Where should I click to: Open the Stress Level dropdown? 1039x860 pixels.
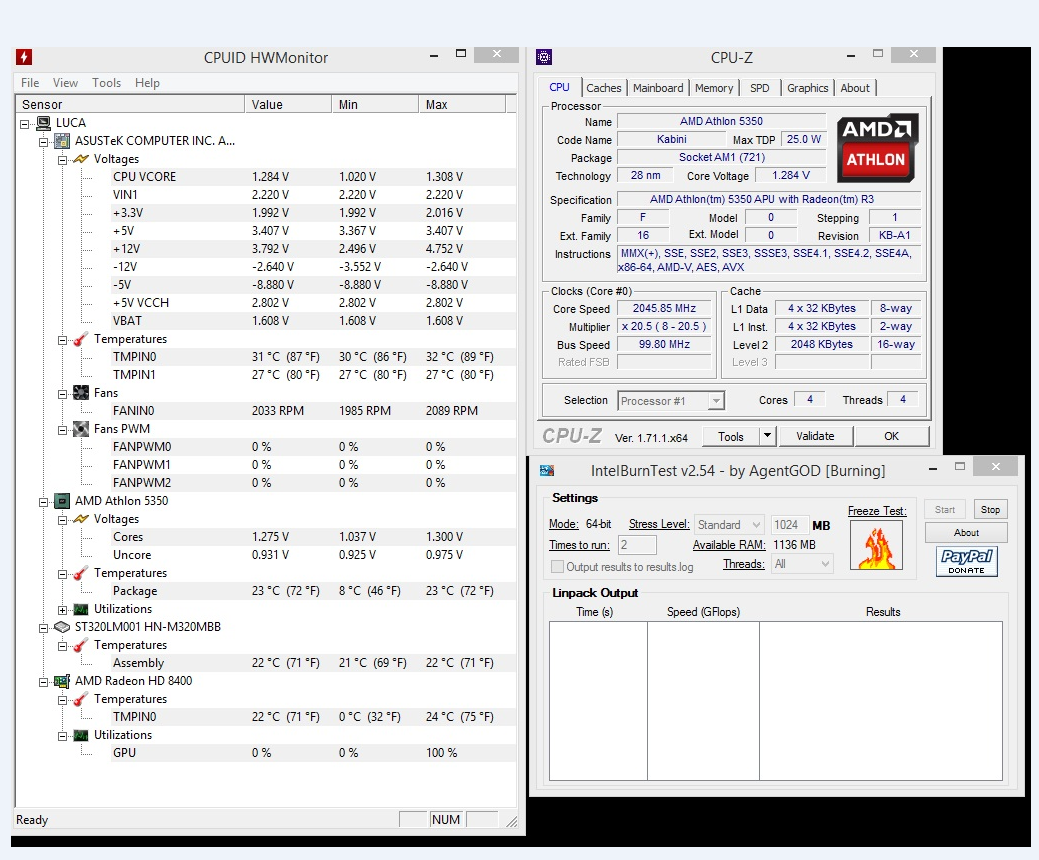click(x=729, y=525)
